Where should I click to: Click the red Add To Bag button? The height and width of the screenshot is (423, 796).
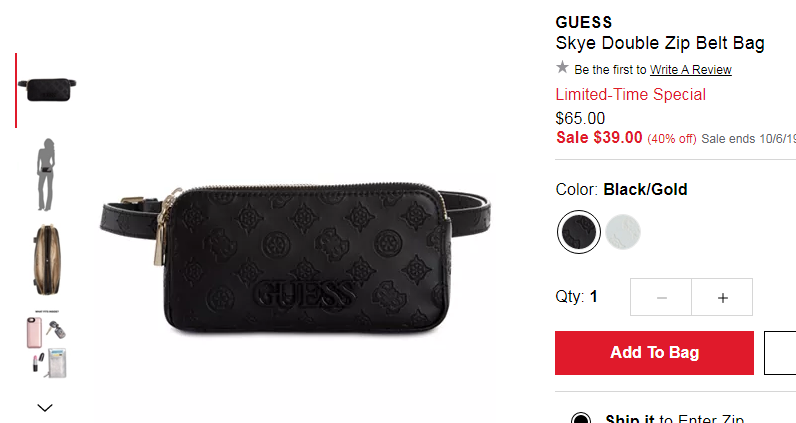coord(654,353)
